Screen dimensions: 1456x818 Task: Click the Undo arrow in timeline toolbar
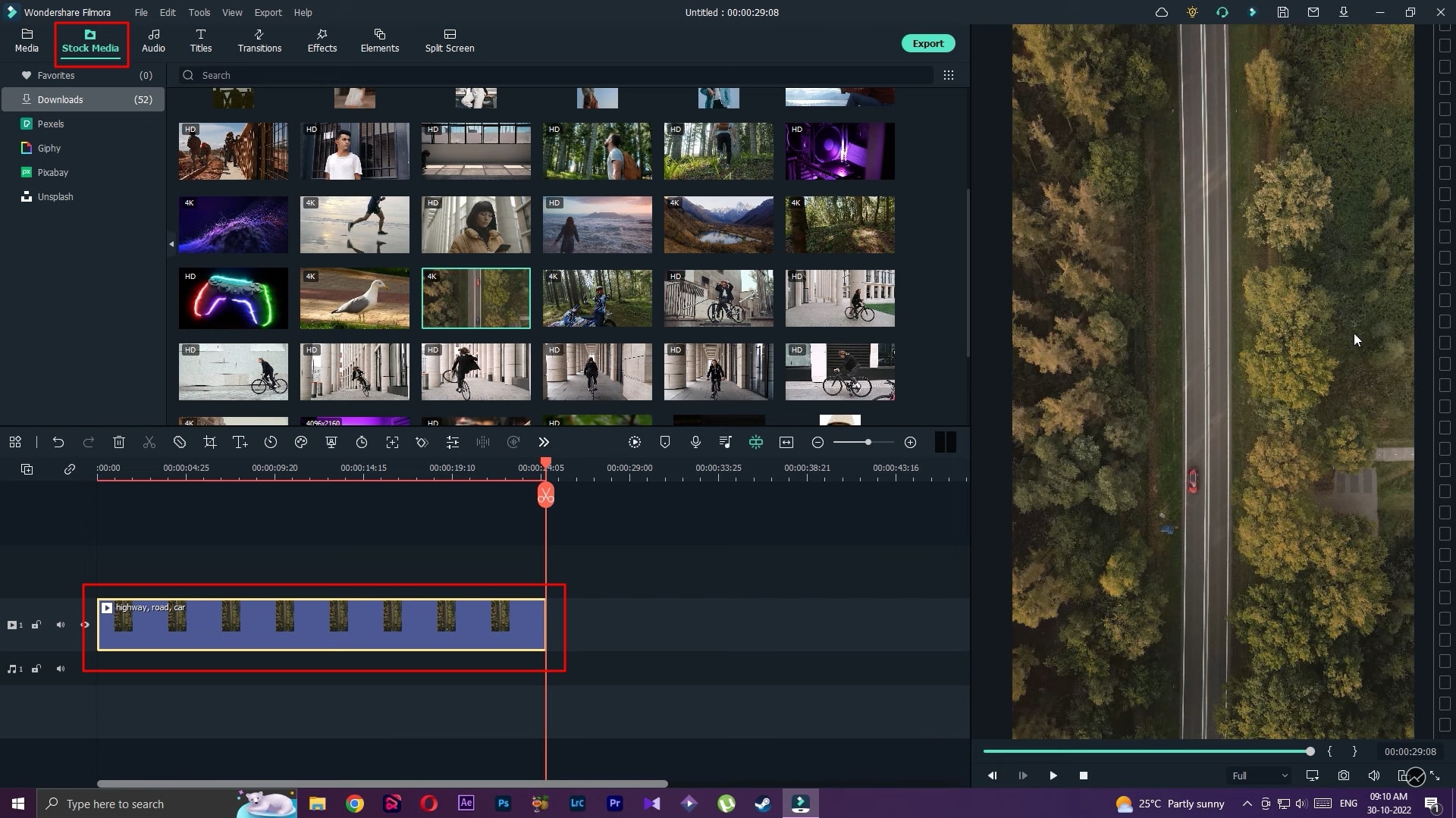pyautogui.click(x=58, y=442)
